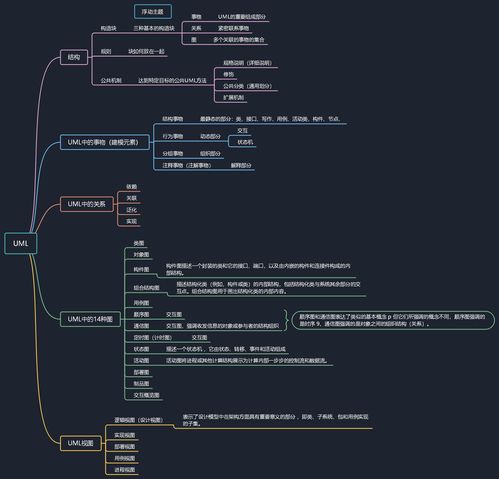Click the 达到特定目标的公共UML方法 topic

[172, 81]
